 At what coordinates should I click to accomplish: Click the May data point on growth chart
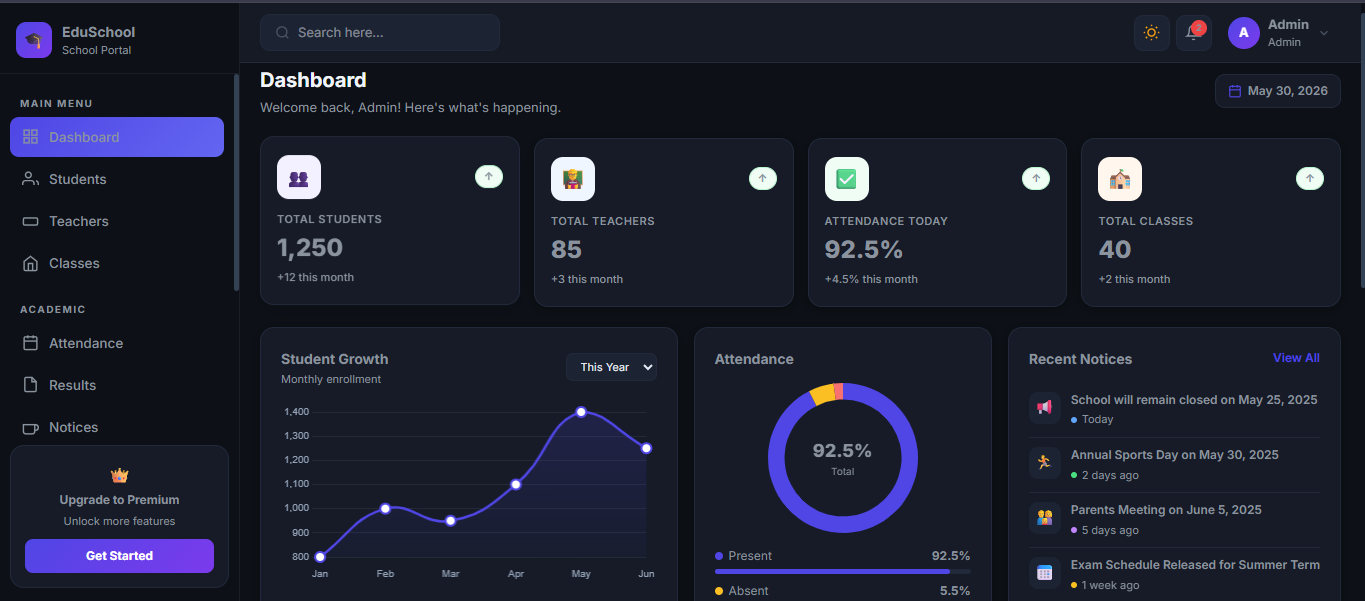581,412
